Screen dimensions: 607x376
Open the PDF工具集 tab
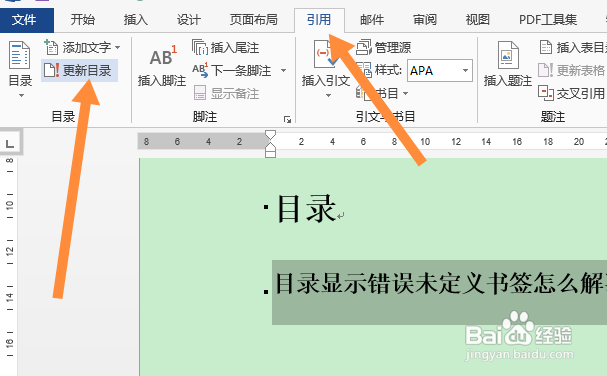[548, 20]
